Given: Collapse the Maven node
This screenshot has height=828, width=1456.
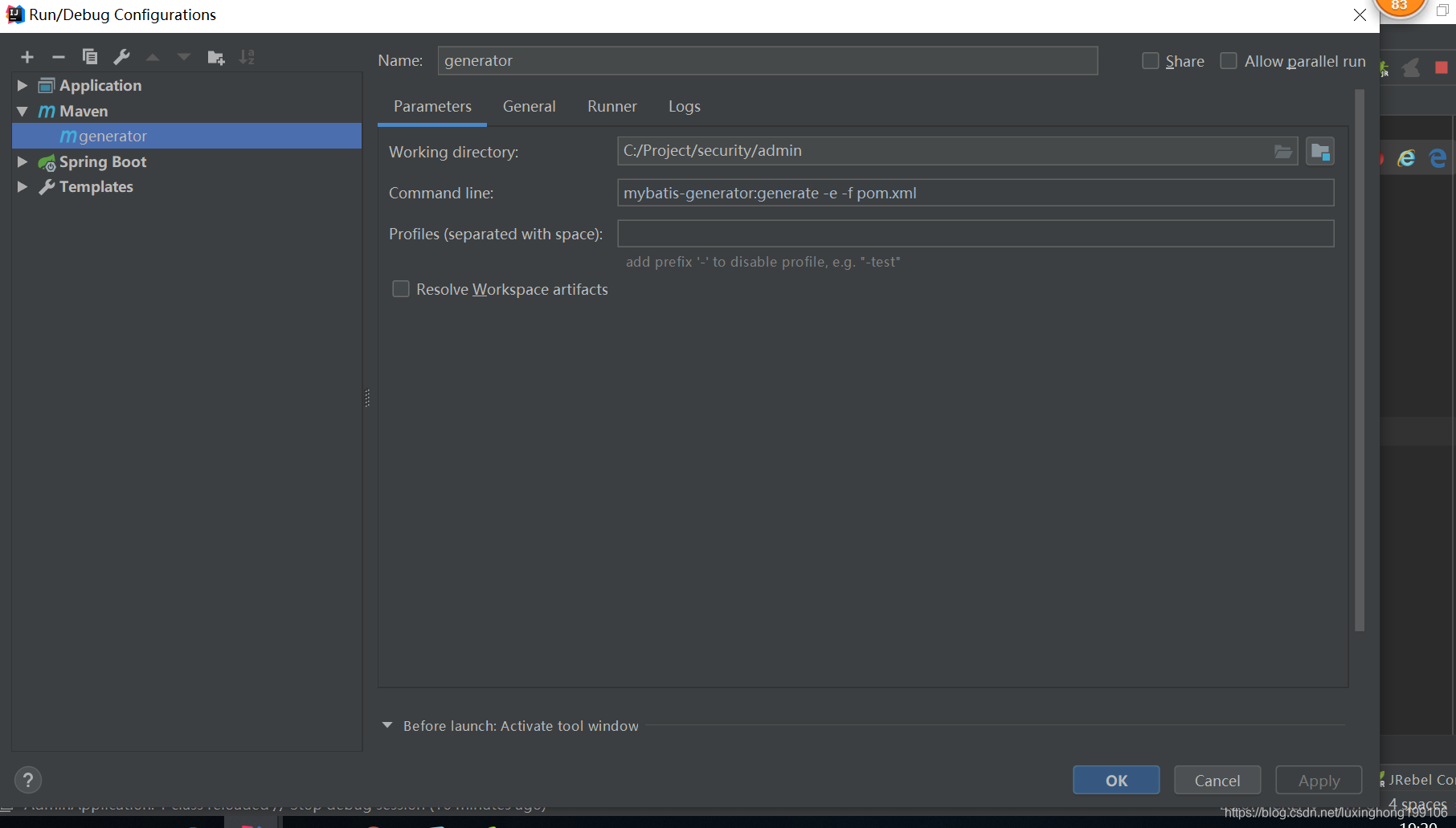Looking at the screenshot, I should (22, 111).
